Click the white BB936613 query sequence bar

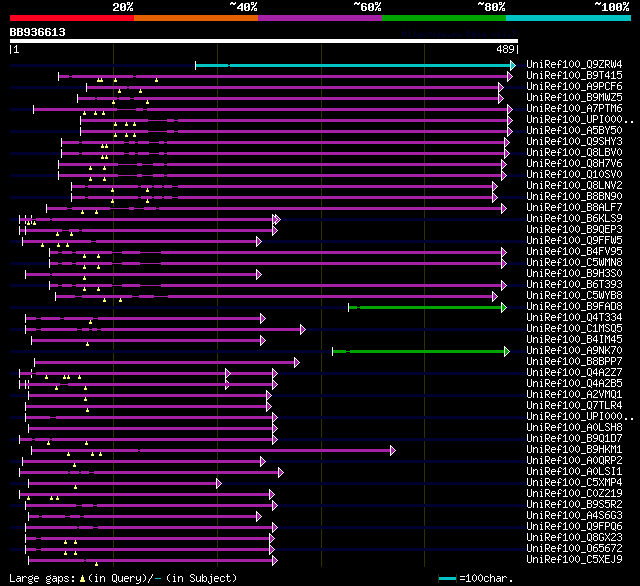[x=264, y=41]
